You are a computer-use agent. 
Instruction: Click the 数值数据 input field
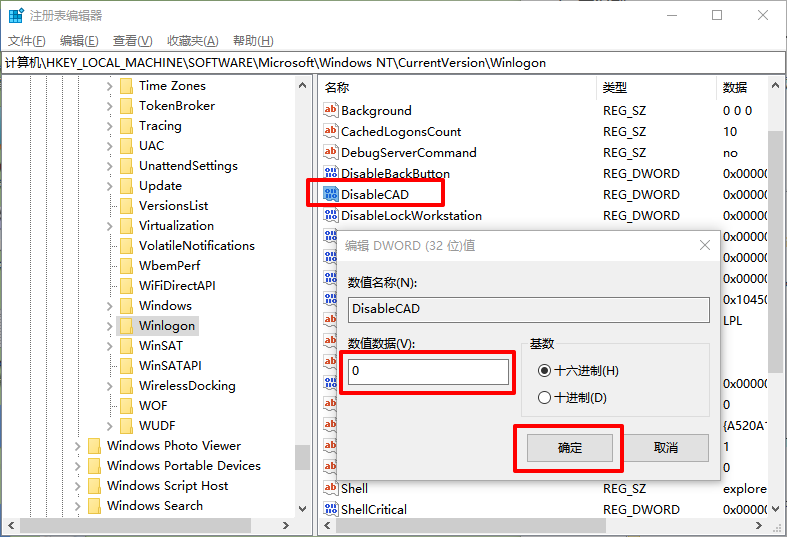[428, 371]
